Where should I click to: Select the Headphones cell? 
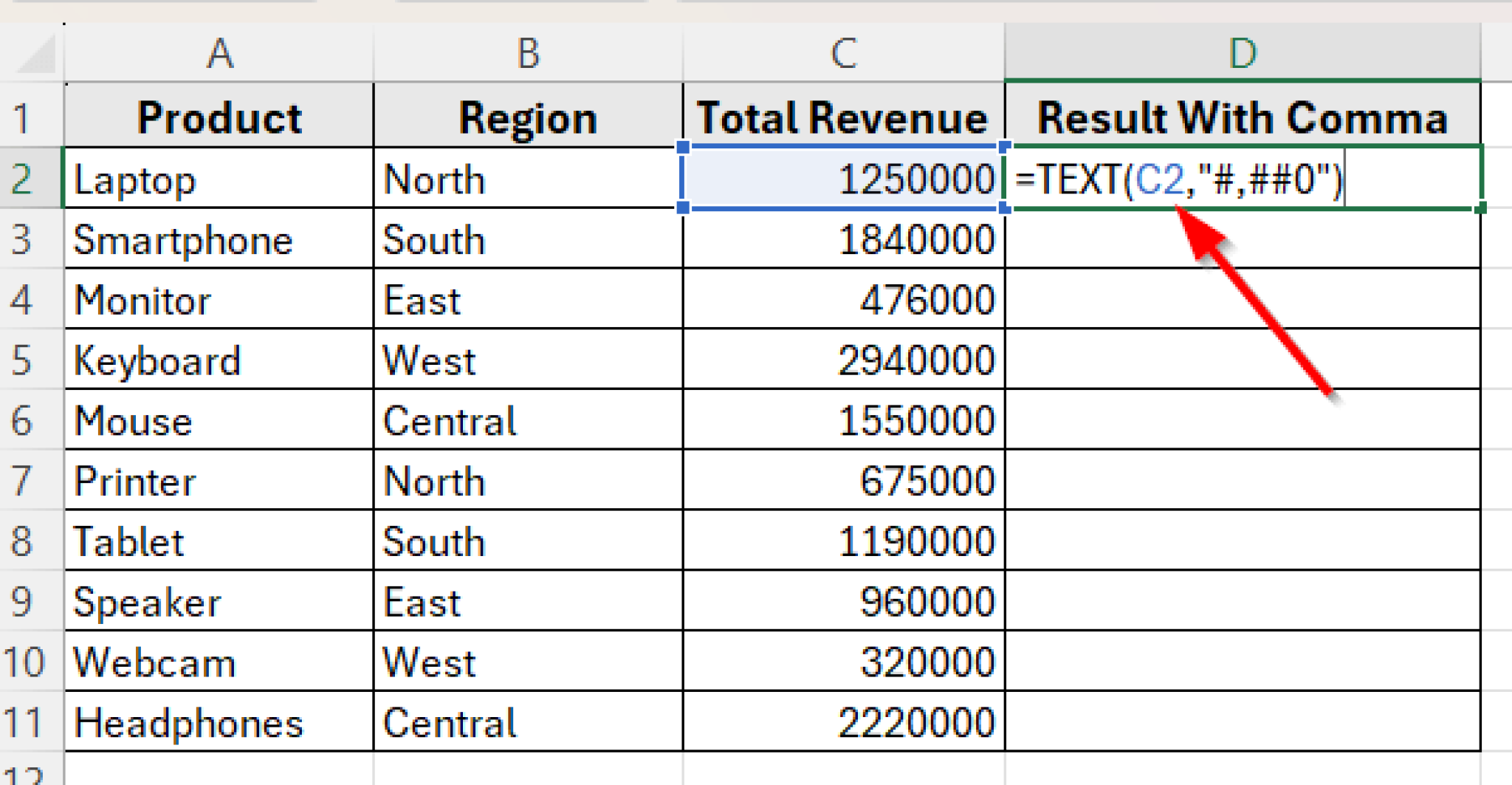pyautogui.click(x=219, y=721)
